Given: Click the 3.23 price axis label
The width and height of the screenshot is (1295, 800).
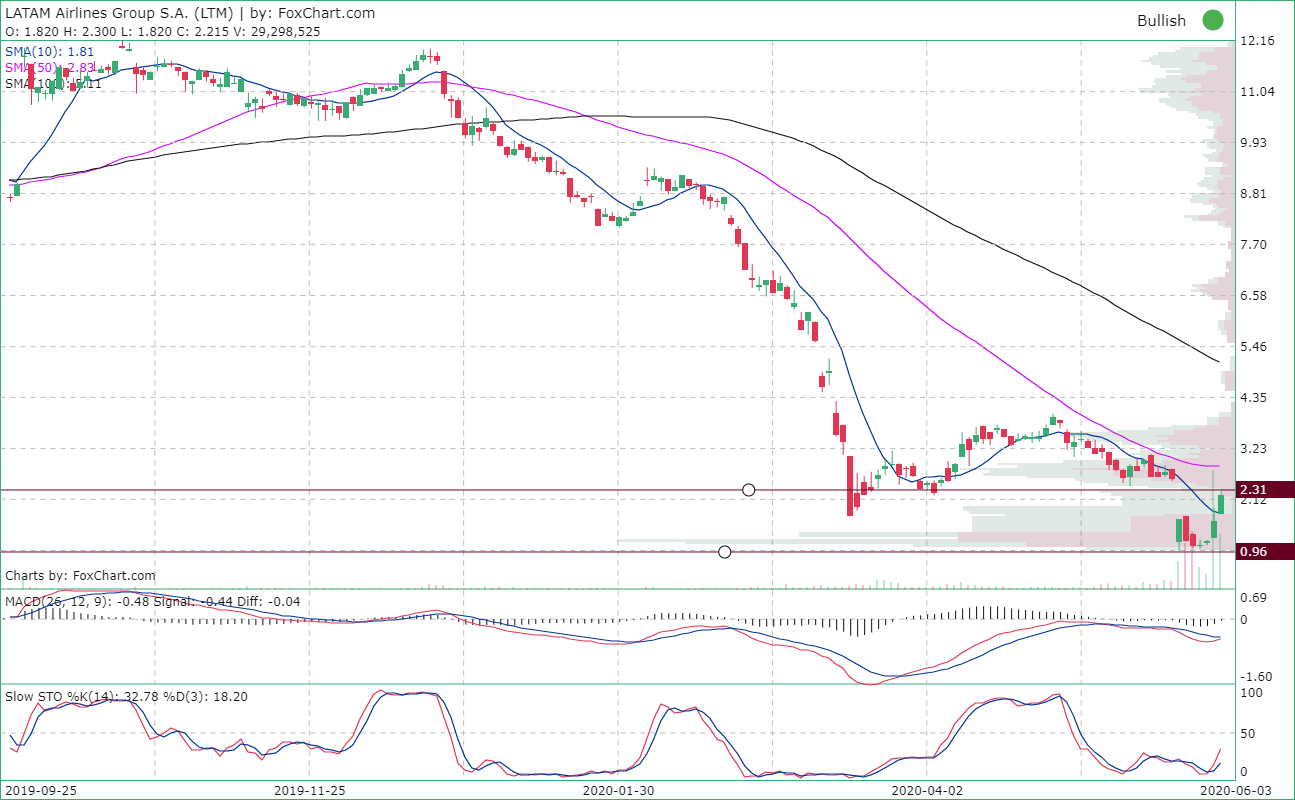Looking at the screenshot, I should (1253, 449).
